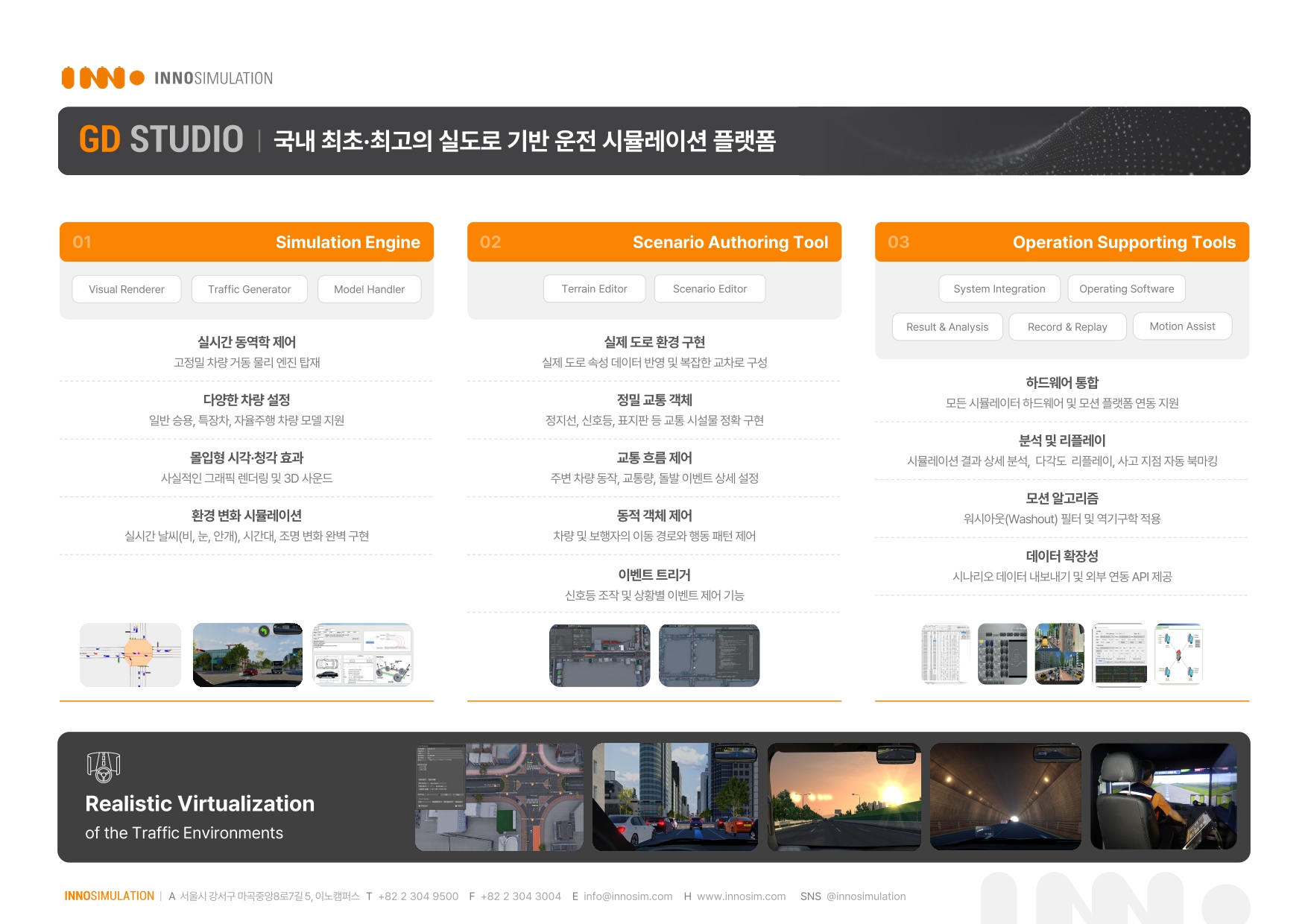Click the Motion Assist pill
Image resolution: width=1308 pixels, height=924 pixels.
pos(1183,326)
